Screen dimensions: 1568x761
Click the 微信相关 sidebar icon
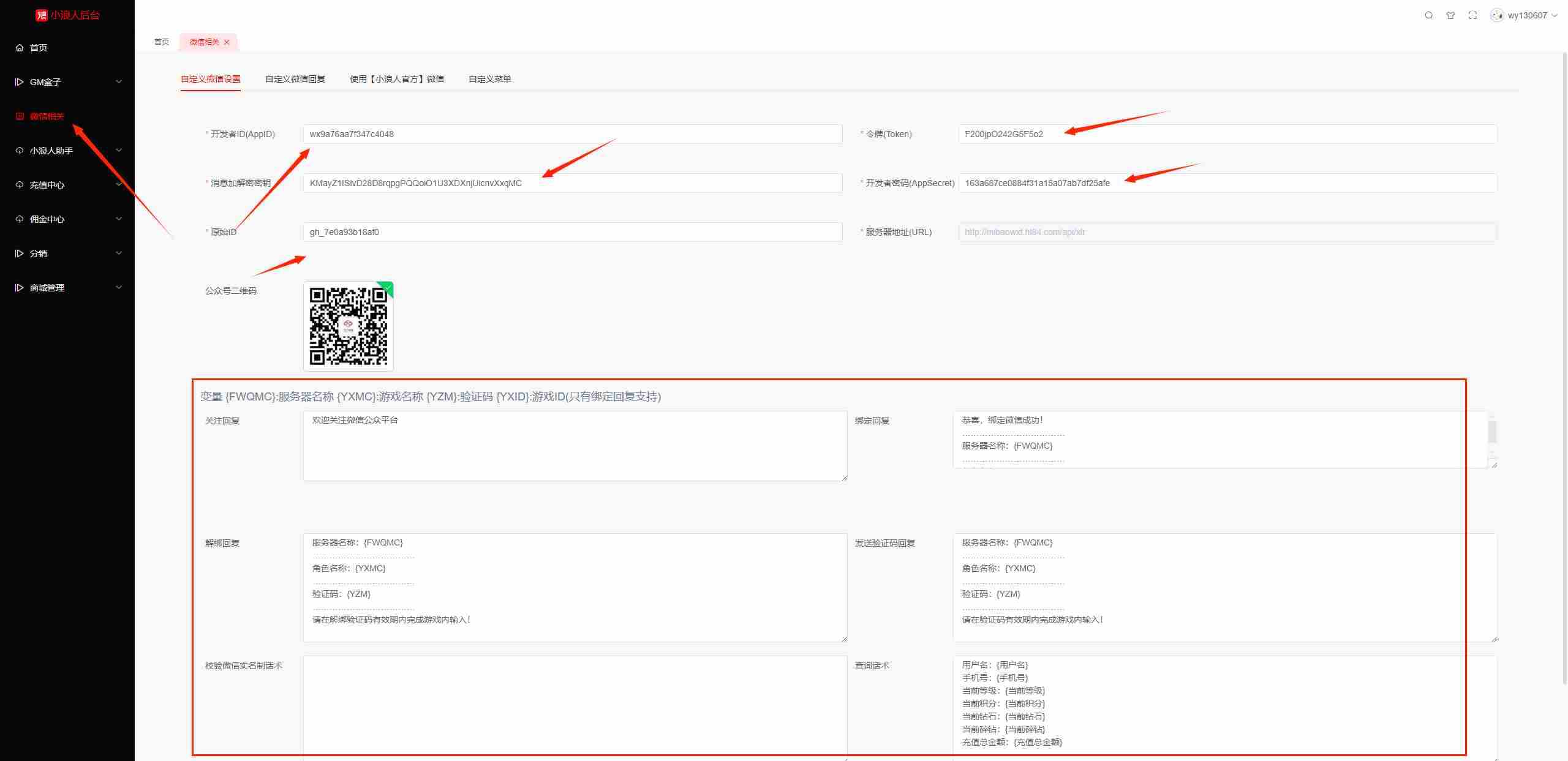click(20, 116)
